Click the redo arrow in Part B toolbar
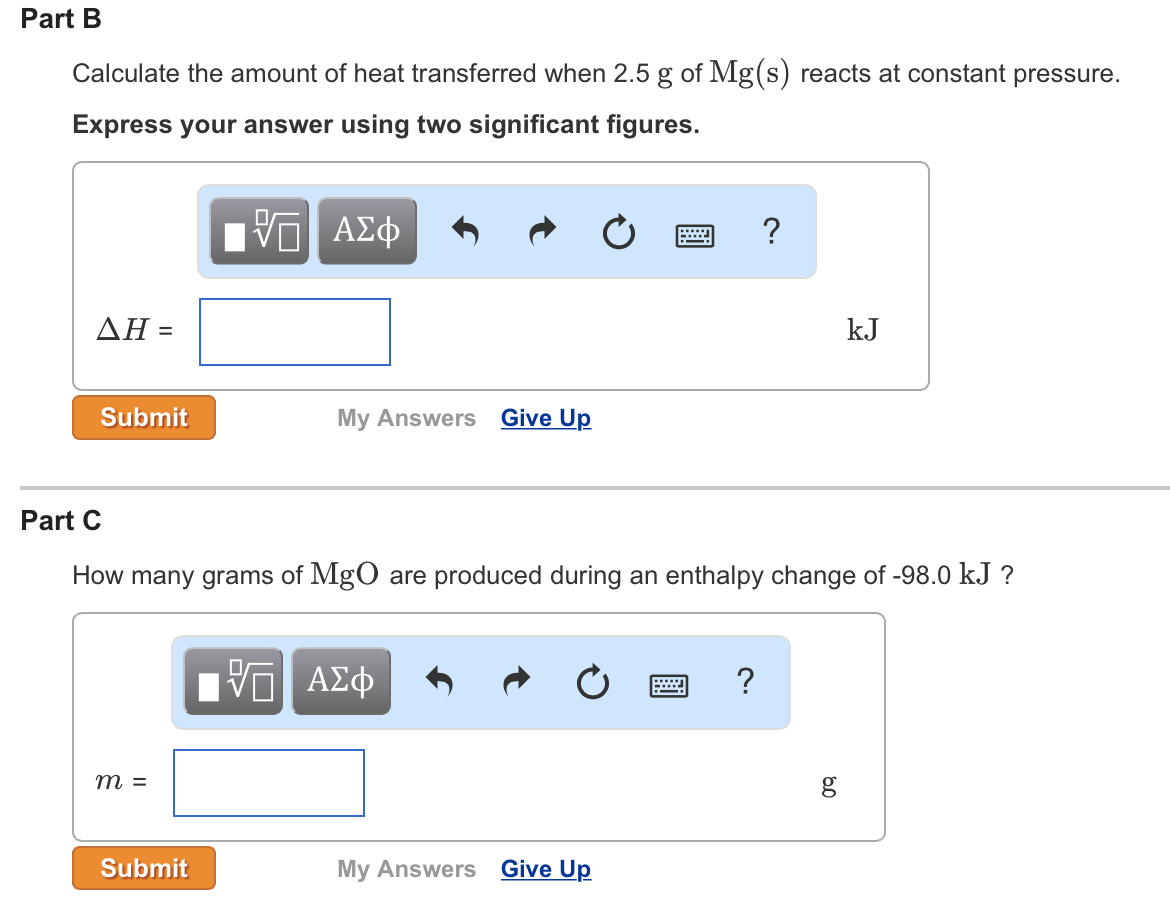The image size is (1170, 922). pyautogui.click(x=541, y=231)
